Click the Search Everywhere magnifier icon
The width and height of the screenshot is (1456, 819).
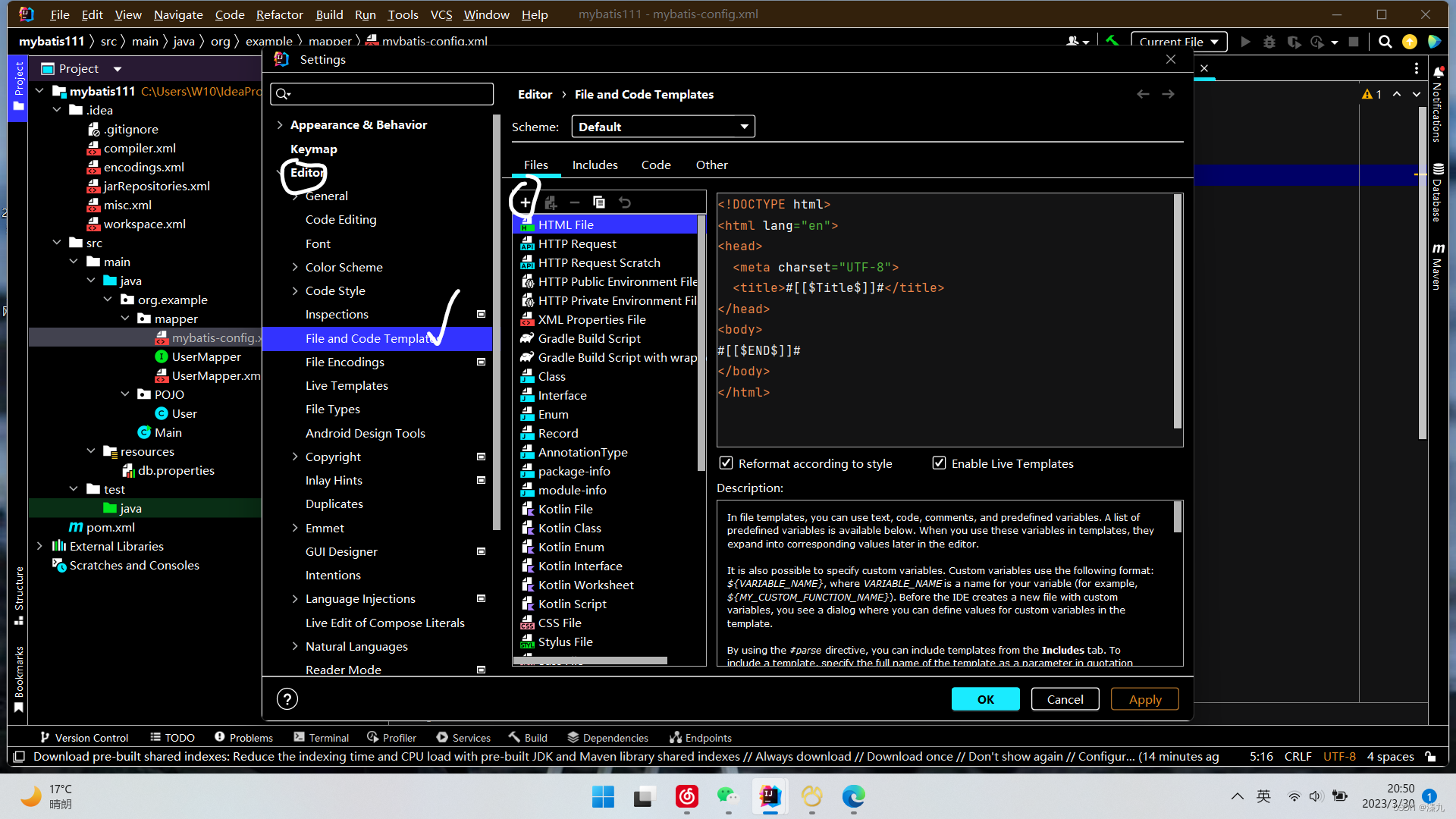tap(1385, 42)
